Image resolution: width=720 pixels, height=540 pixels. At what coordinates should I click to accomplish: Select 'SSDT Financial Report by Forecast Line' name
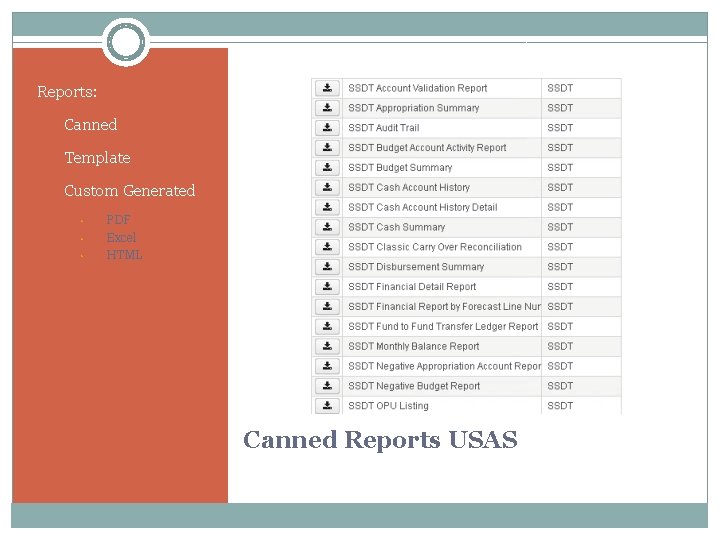[x=444, y=306]
